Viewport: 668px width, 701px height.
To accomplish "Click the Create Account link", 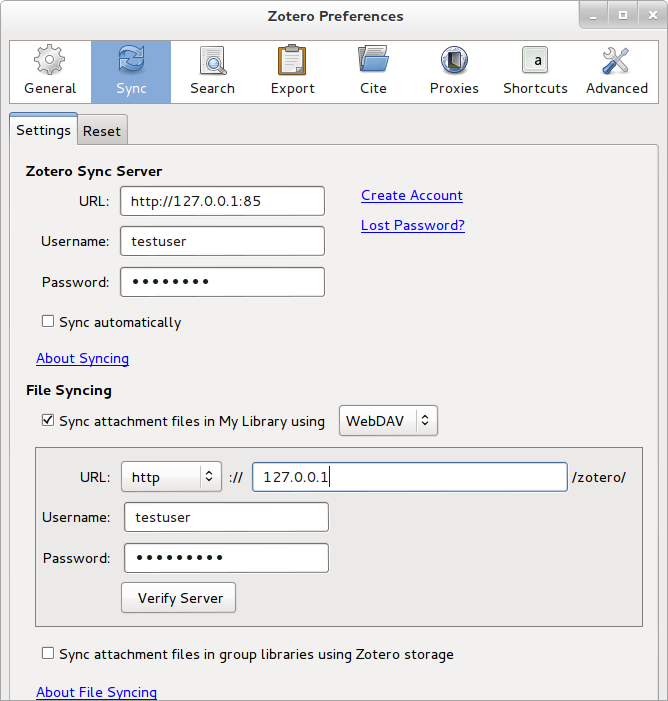I will click(412, 195).
